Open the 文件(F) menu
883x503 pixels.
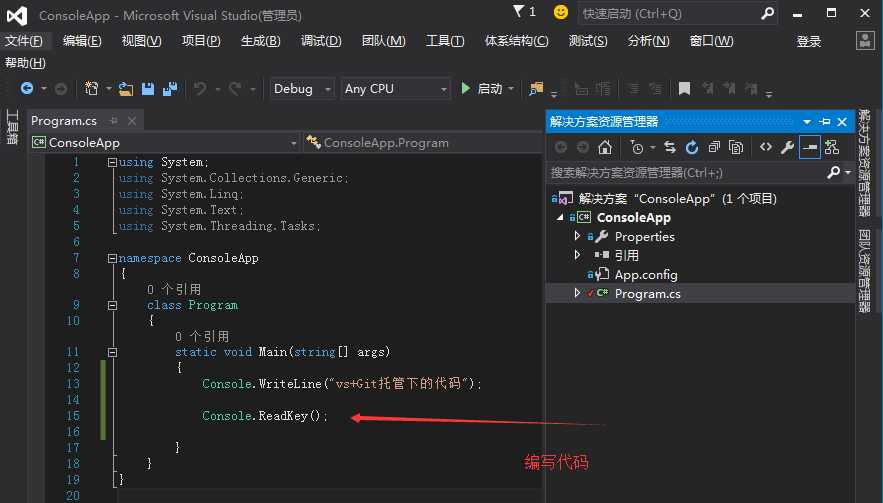click(24, 41)
